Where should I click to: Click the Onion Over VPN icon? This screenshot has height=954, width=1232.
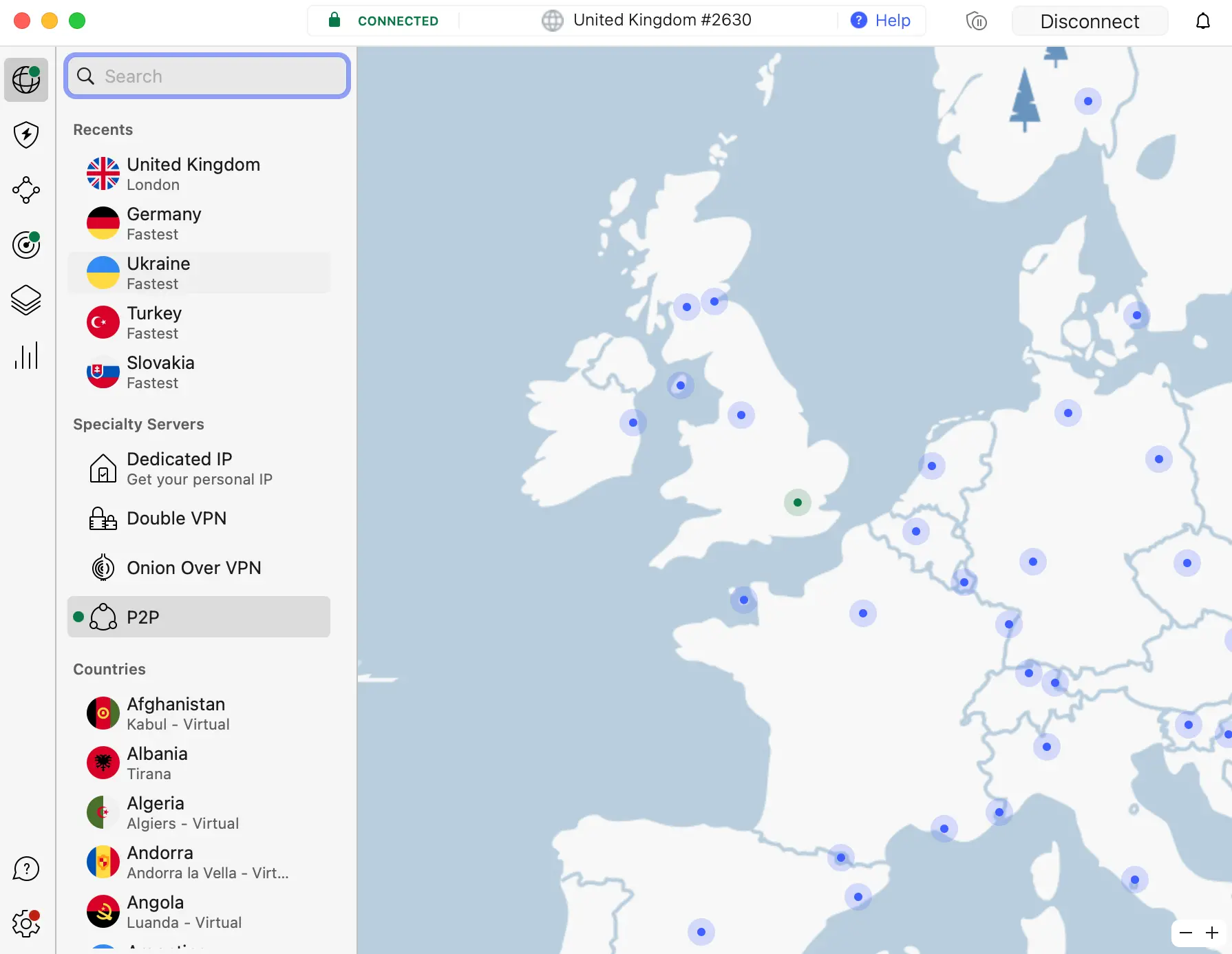click(103, 568)
